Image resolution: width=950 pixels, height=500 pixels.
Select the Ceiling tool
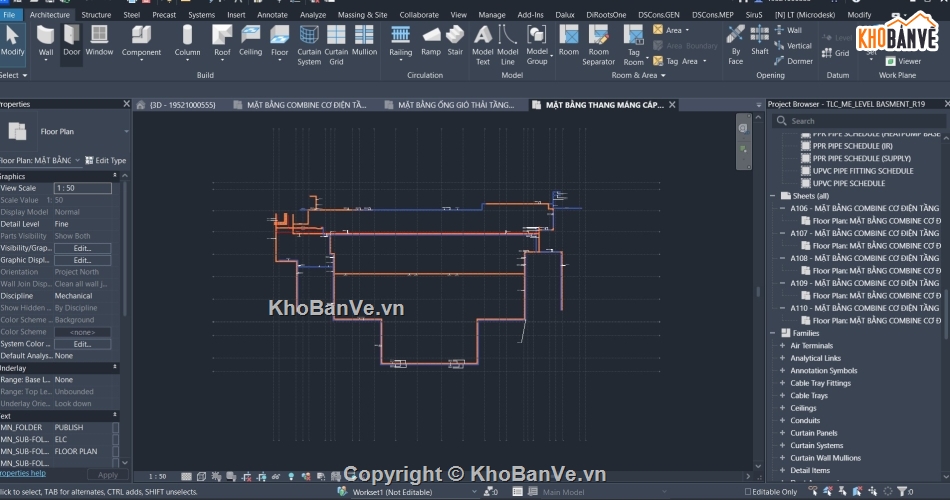point(250,41)
